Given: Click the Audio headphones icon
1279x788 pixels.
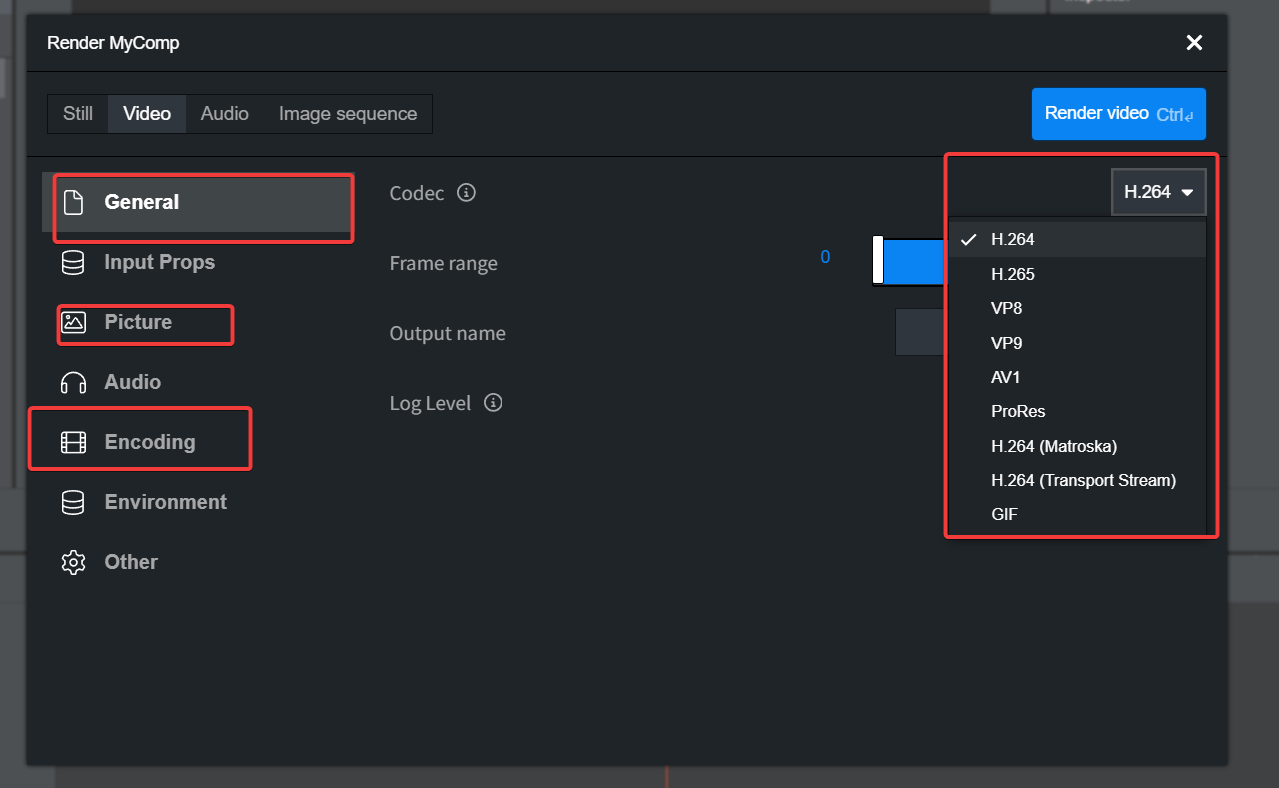Looking at the screenshot, I should pyautogui.click(x=73, y=382).
